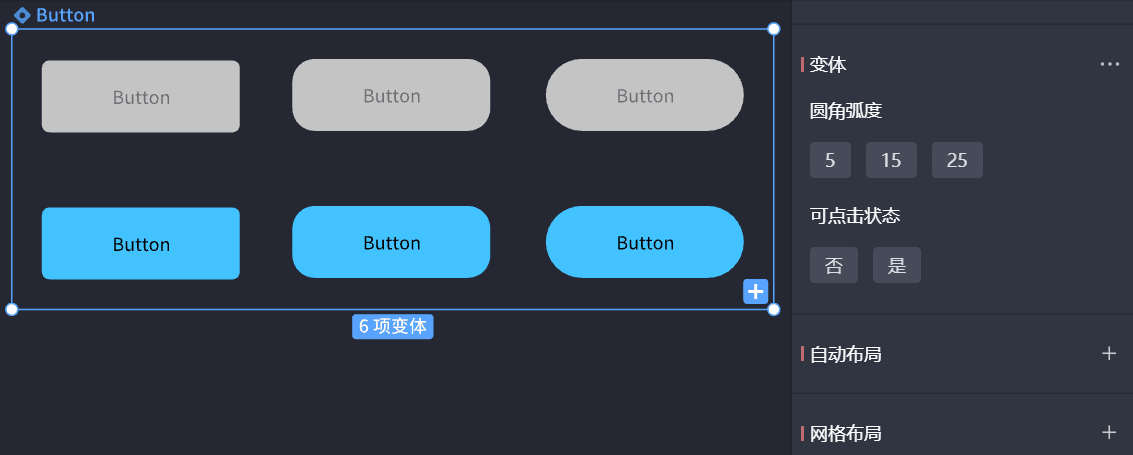Click the 可点击状态 property name

click(x=856, y=215)
